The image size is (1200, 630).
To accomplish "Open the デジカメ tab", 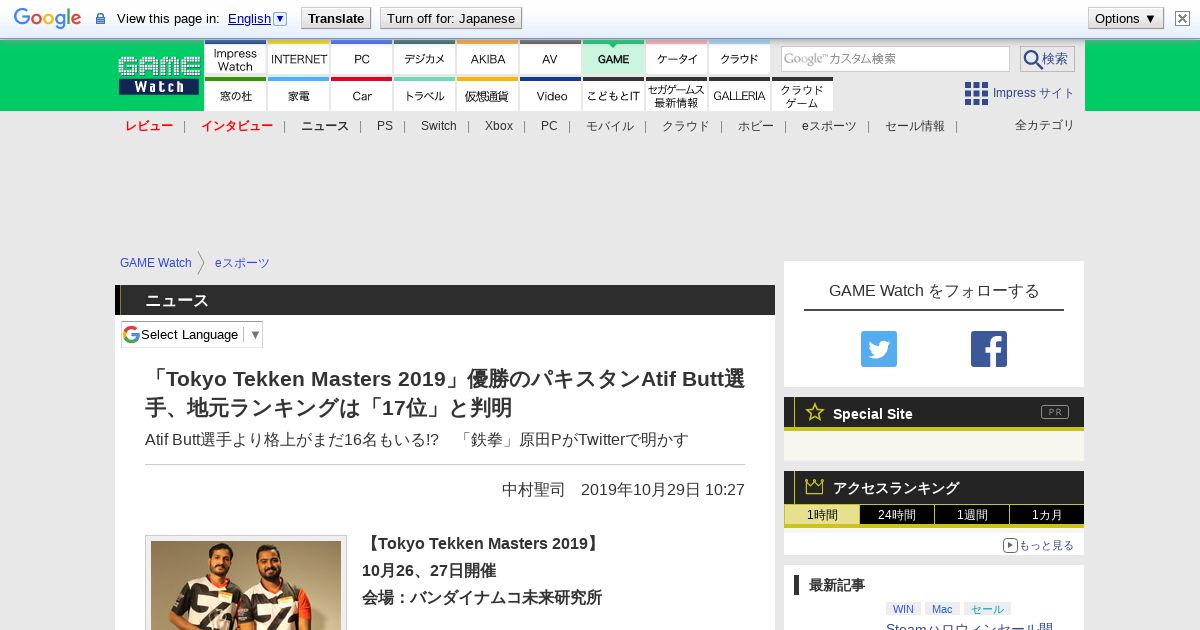I will coord(425,59).
